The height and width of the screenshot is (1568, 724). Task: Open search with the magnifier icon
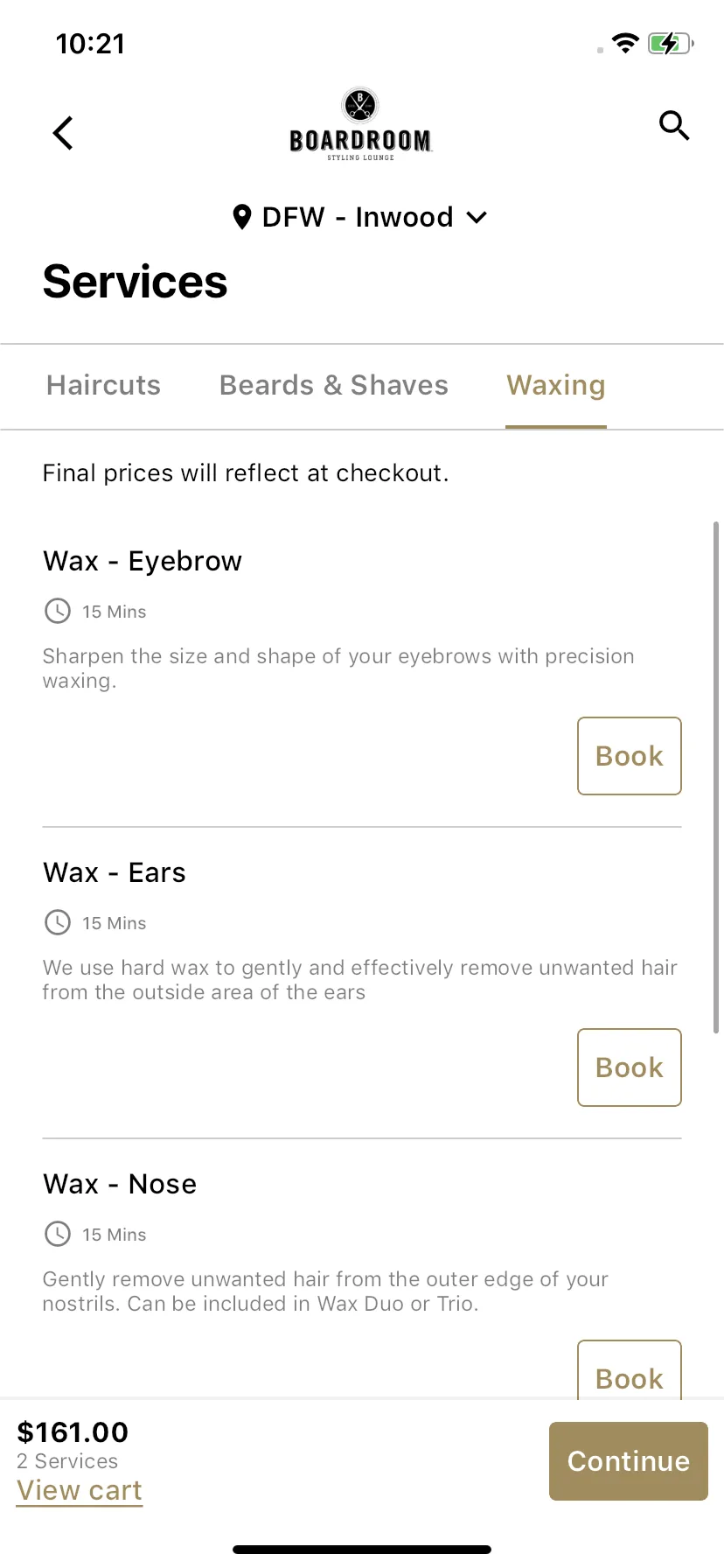pyautogui.click(x=674, y=126)
